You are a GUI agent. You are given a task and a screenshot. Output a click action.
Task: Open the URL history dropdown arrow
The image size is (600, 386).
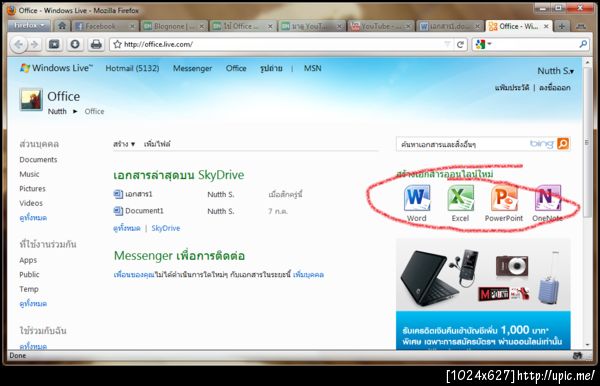447,44
